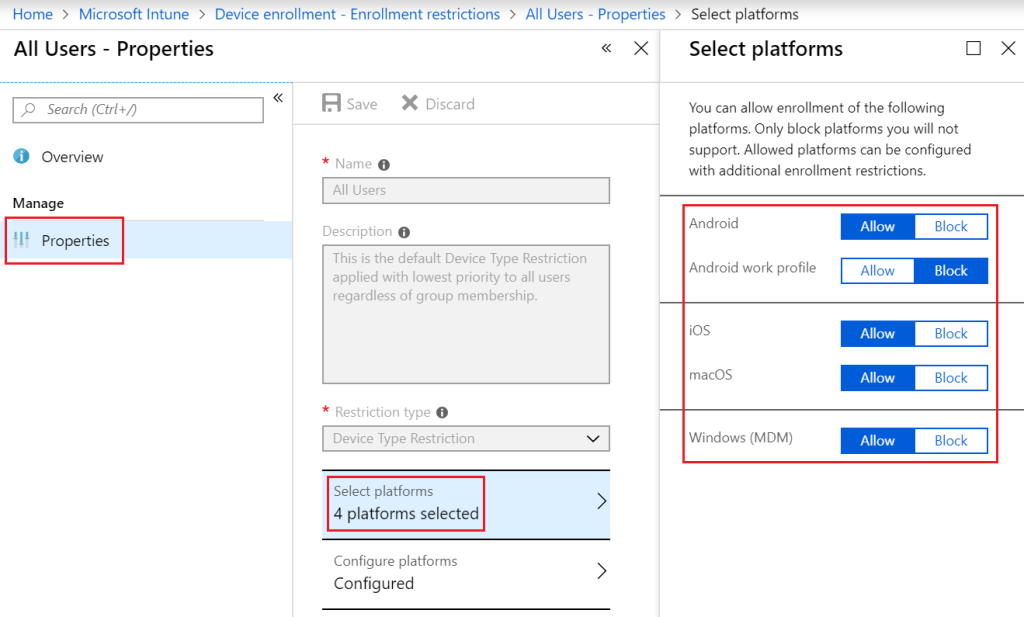Click the Save icon
The width and height of the screenshot is (1024, 617).
coord(330,103)
